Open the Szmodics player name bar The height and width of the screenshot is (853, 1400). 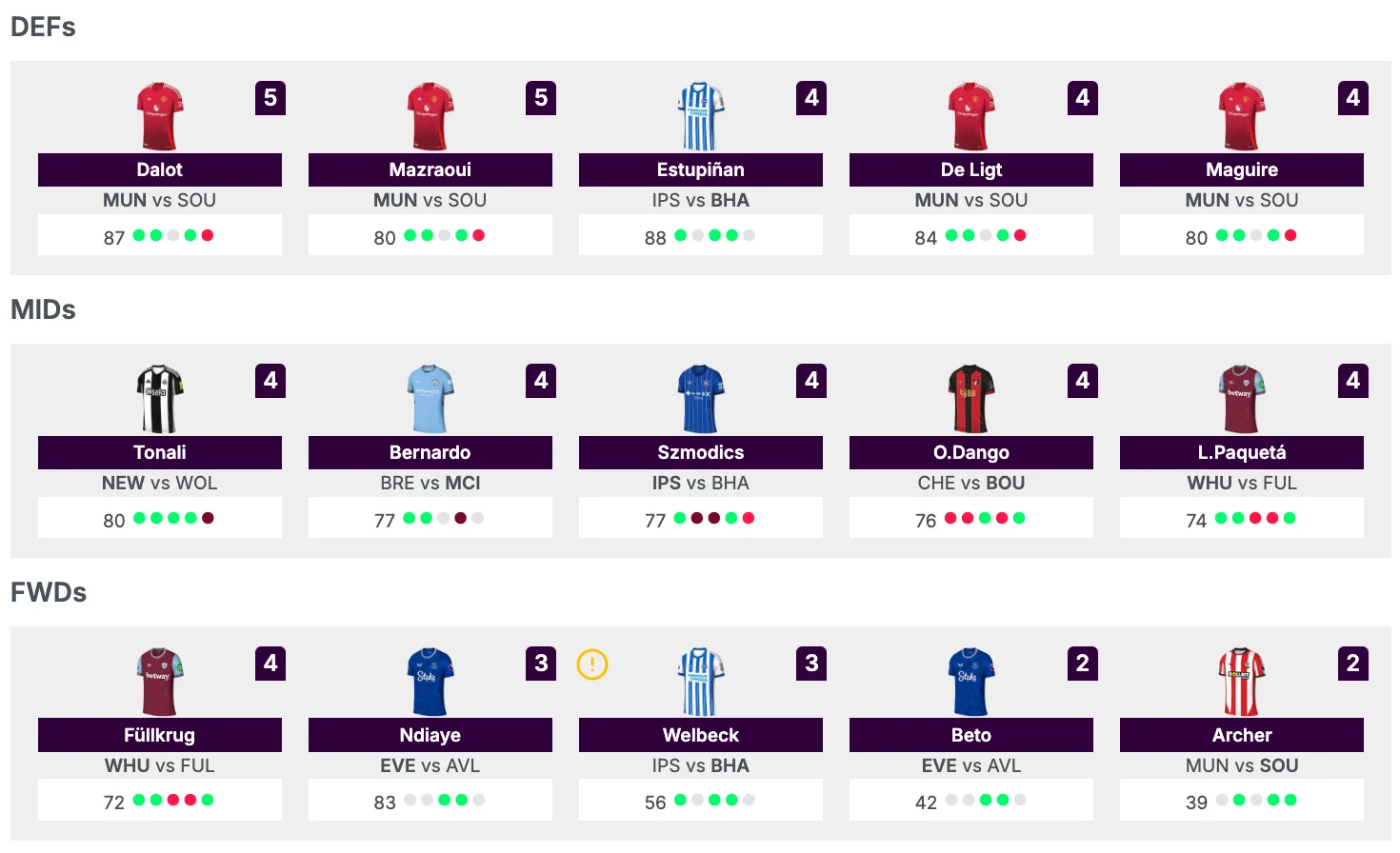[700, 452]
